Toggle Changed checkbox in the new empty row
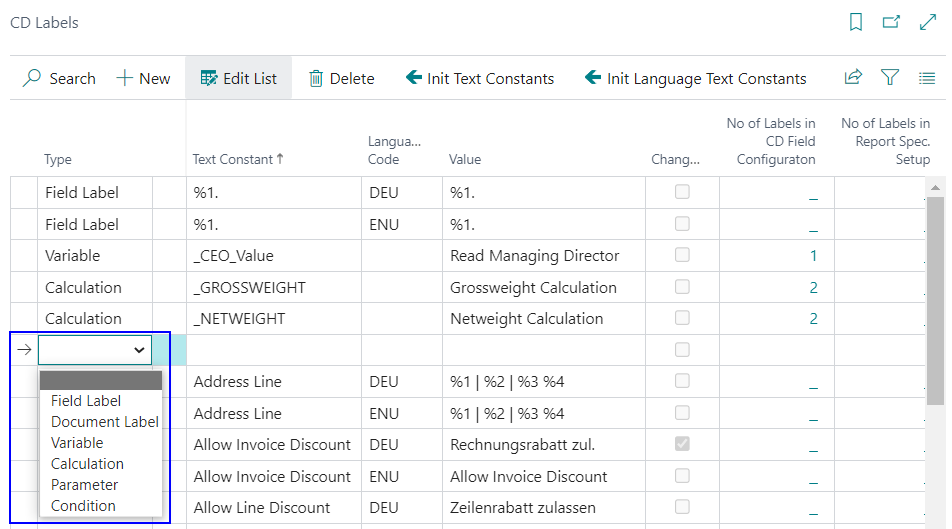 (682, 350)
